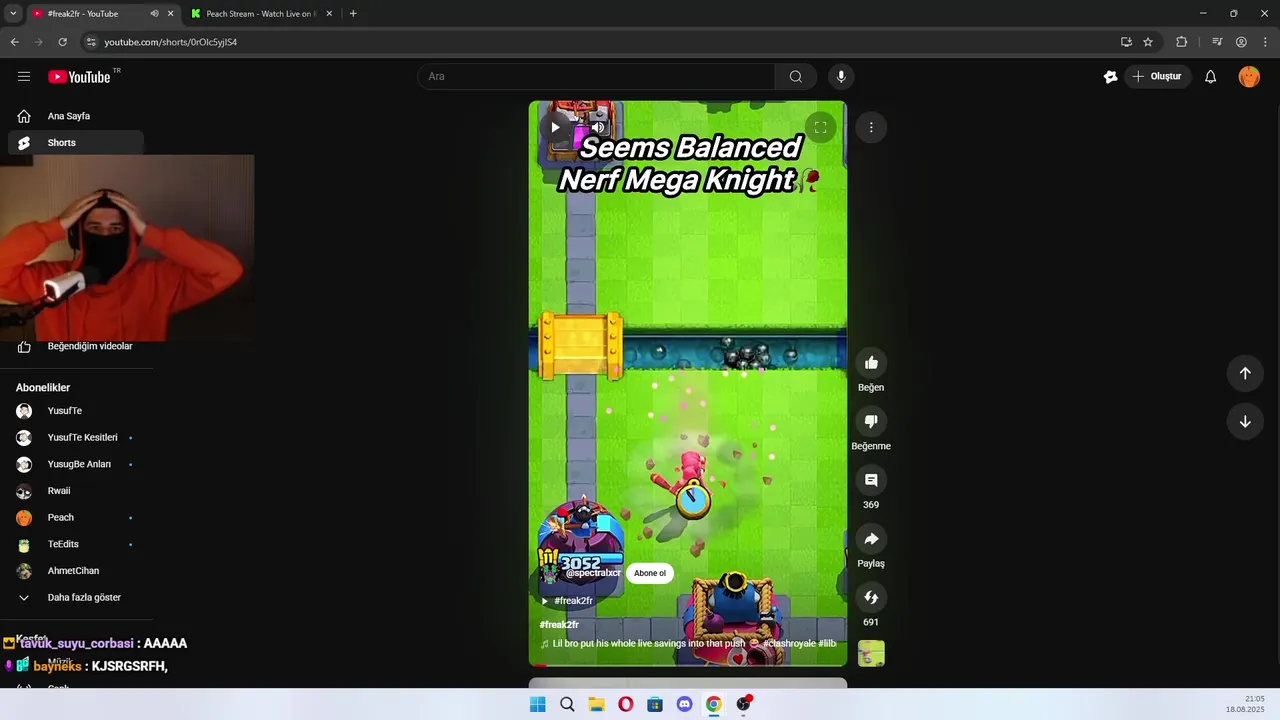Viewport: 1280px width, 720px height.
Task: Enter fullscreen for the Short
Action: tap(820, 127)
